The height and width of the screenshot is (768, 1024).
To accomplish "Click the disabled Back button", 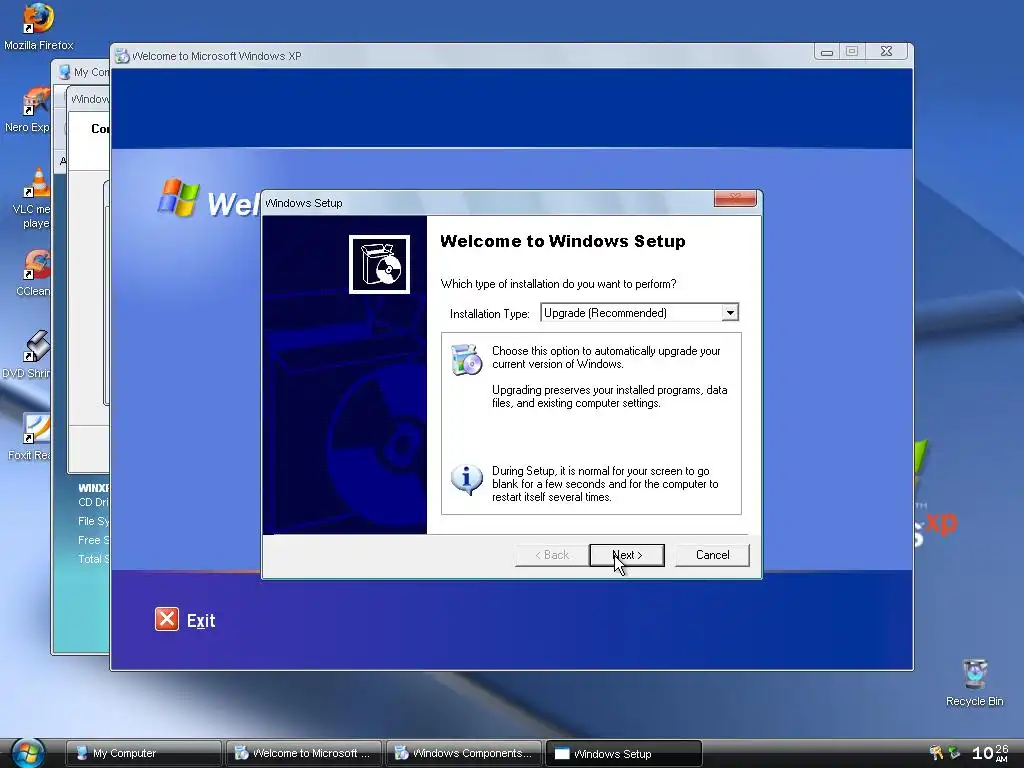I will coord(552,555).
